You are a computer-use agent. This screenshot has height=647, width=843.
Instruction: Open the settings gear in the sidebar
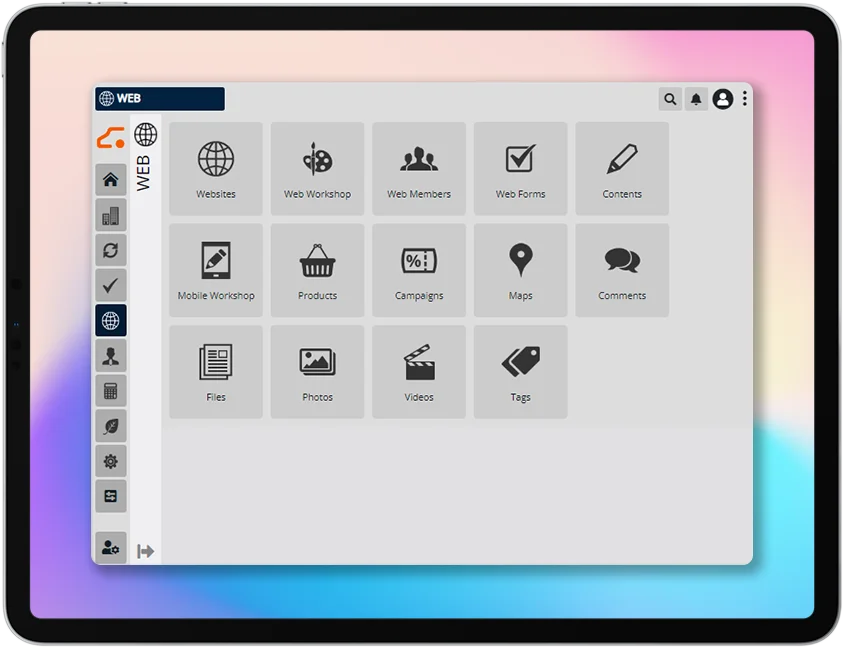(110, 461)
